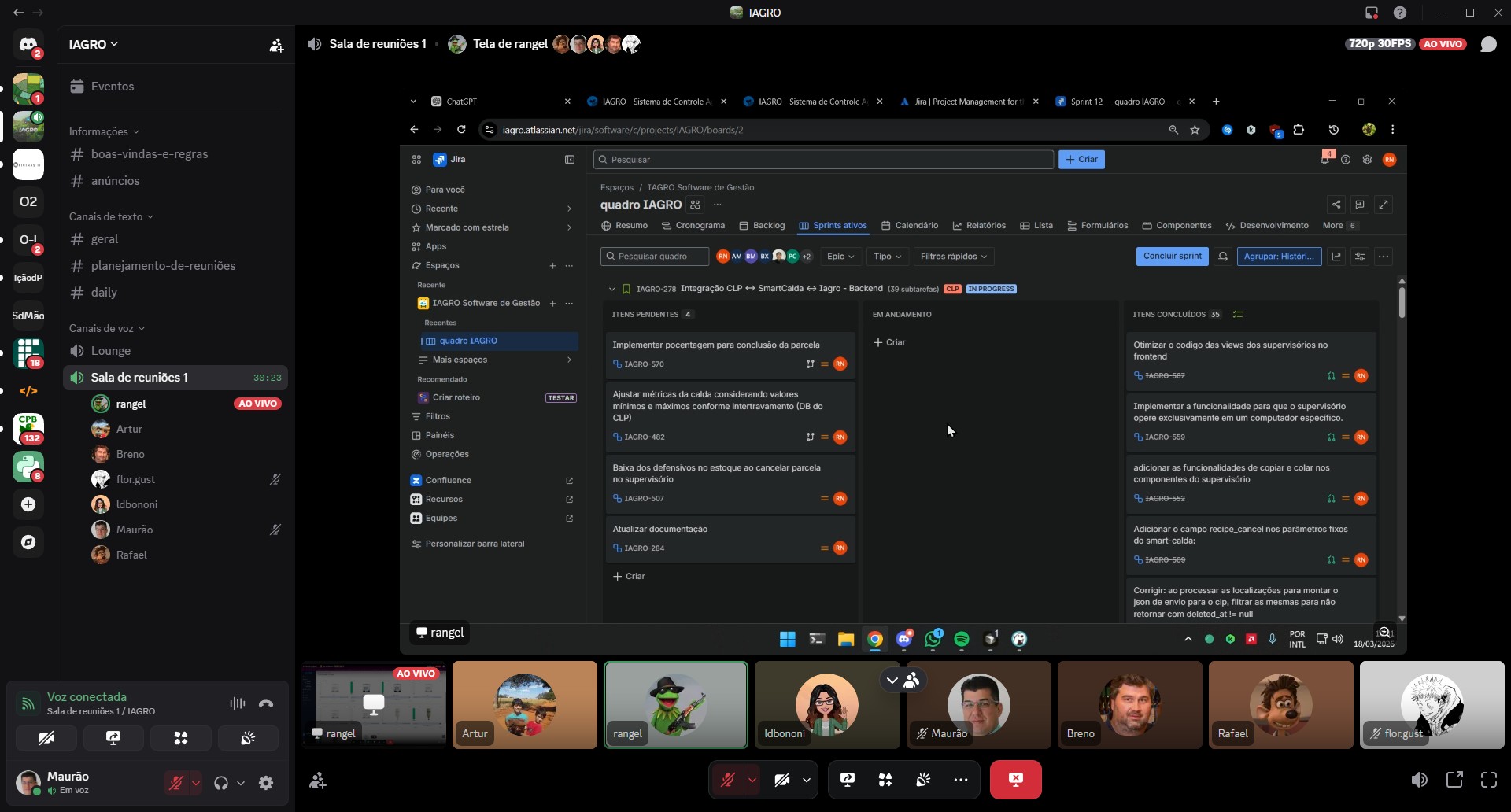The width and height of the screenshot is (1511, 812).
Task: Click the 720p 30FPS stream quality badge
Action: (x=1380, y=44)
